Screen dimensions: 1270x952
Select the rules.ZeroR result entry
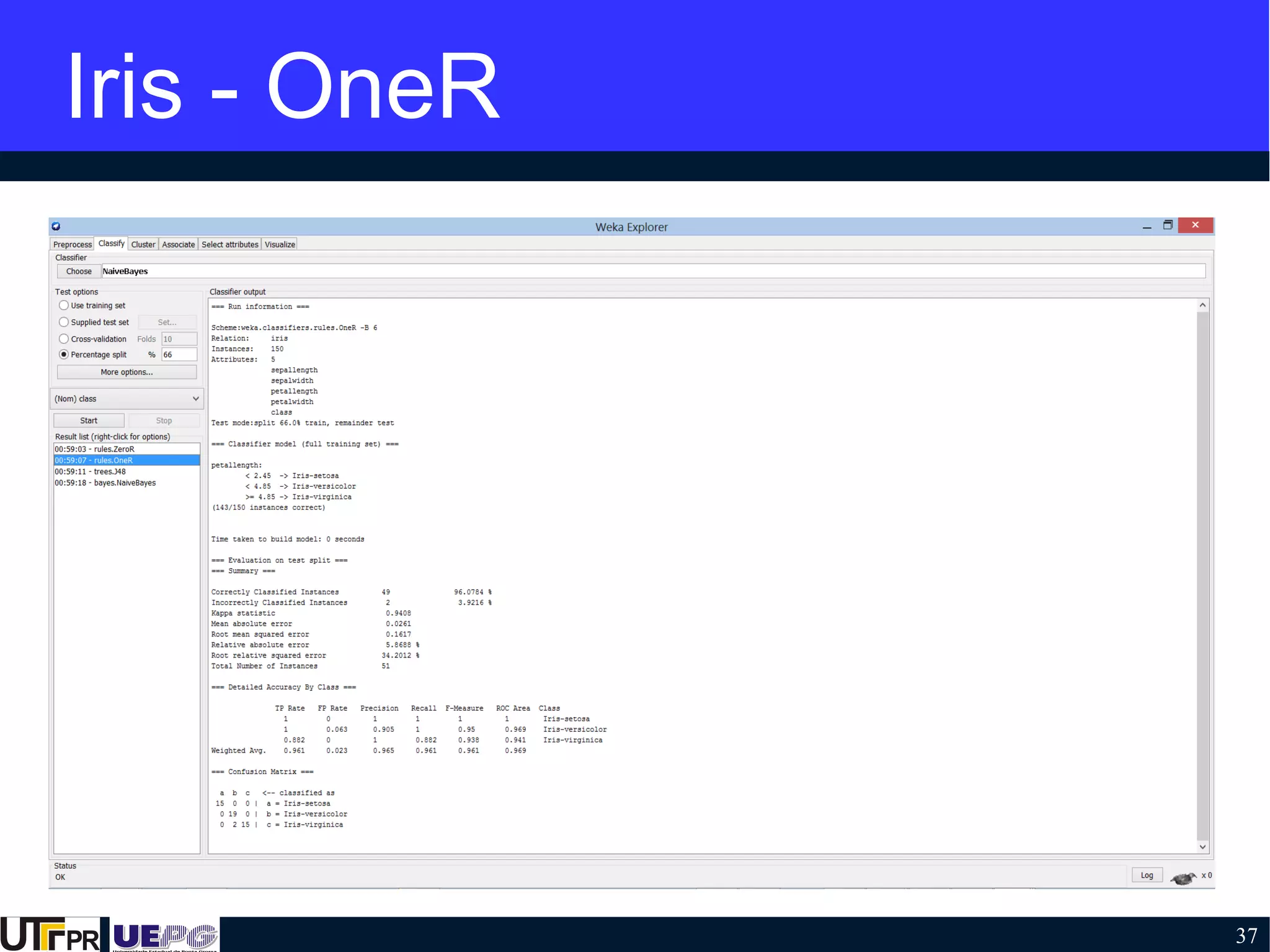[x=127, y=449]
